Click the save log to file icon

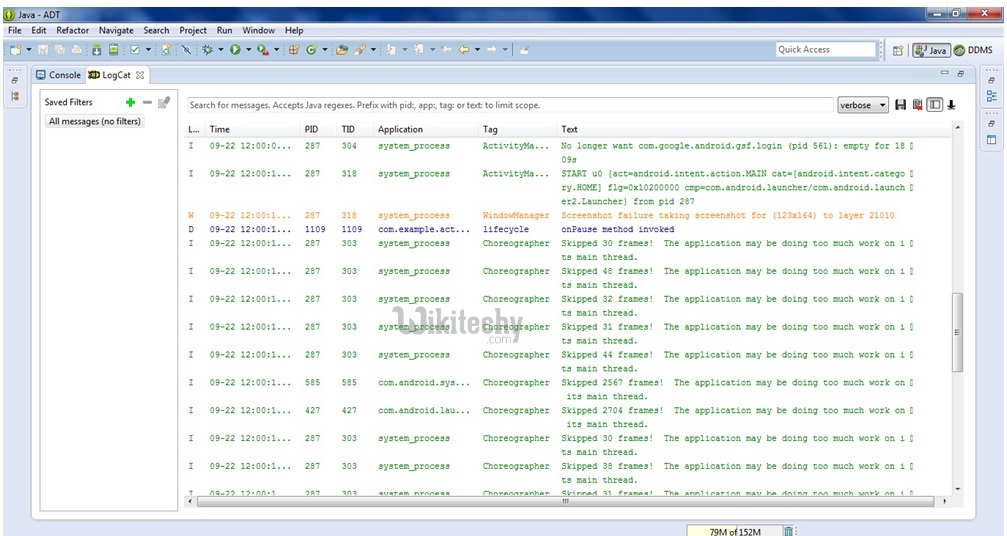pos(900,105)
